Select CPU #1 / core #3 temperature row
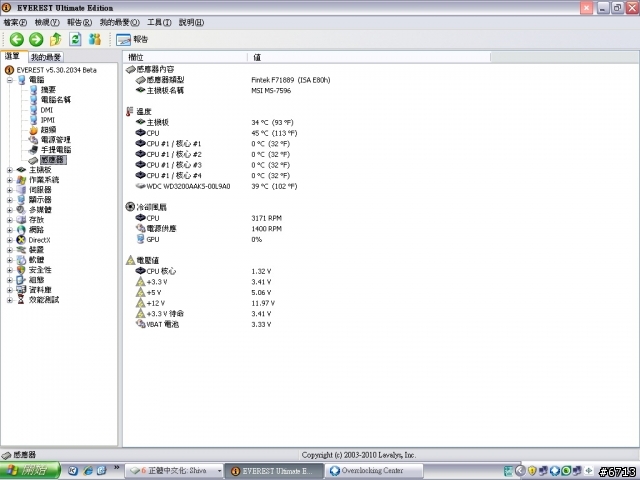The image size is (640, 480). click(213, 165)
